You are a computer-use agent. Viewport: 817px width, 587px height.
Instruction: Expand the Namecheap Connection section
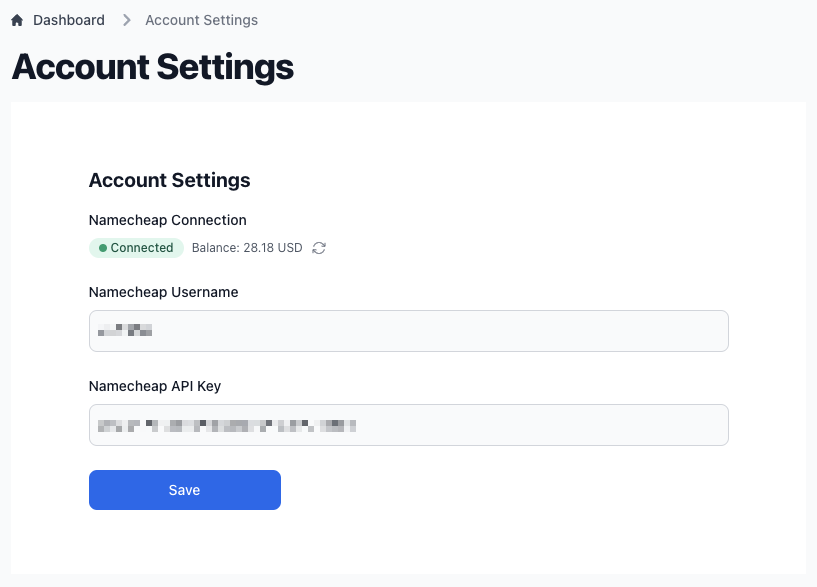click(x=167, y=220)
